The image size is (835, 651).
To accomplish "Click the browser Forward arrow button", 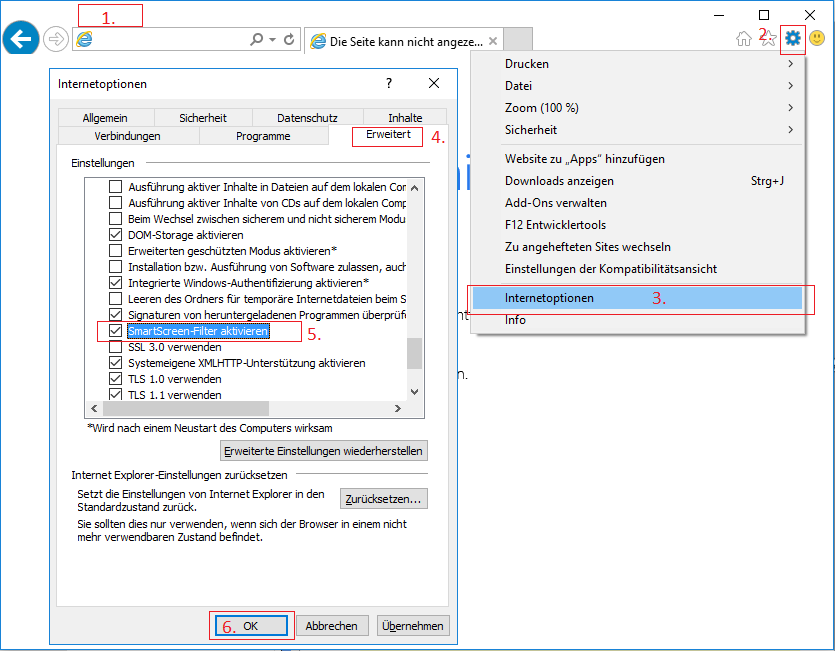I will click(55, 39).
